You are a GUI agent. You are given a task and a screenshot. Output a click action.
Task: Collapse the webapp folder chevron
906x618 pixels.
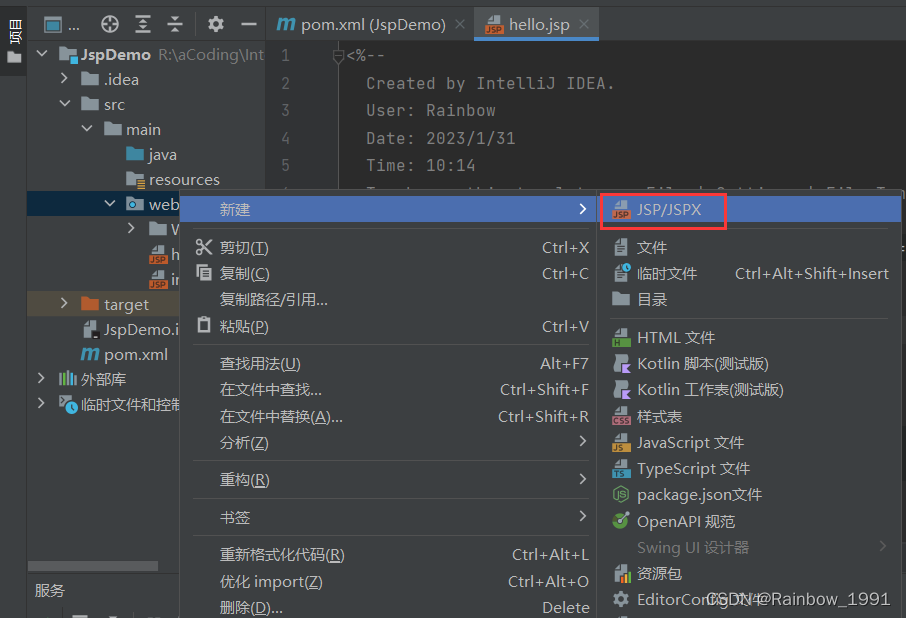pos(110,203)
